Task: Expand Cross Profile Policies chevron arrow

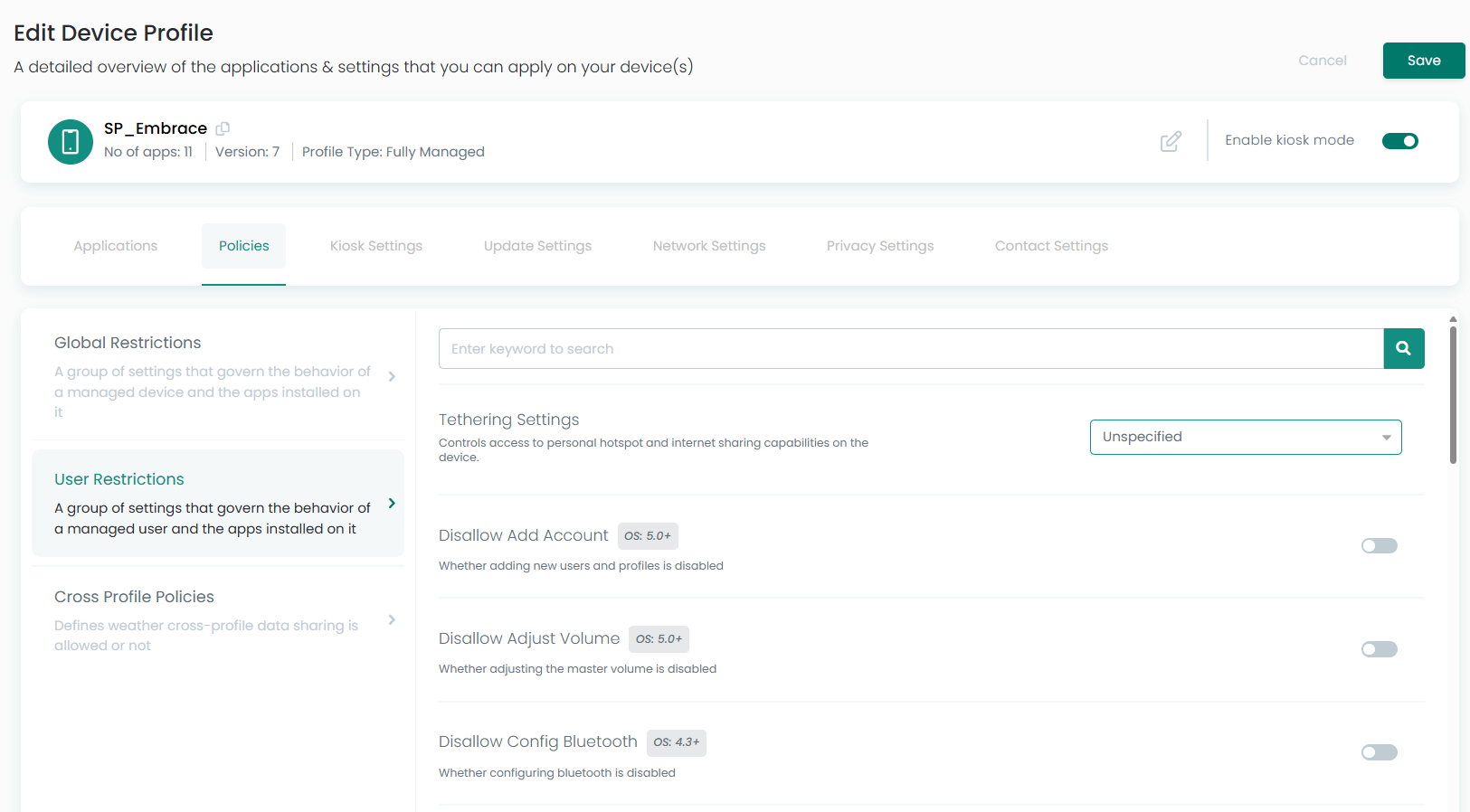Action: (x=392, y=619)
